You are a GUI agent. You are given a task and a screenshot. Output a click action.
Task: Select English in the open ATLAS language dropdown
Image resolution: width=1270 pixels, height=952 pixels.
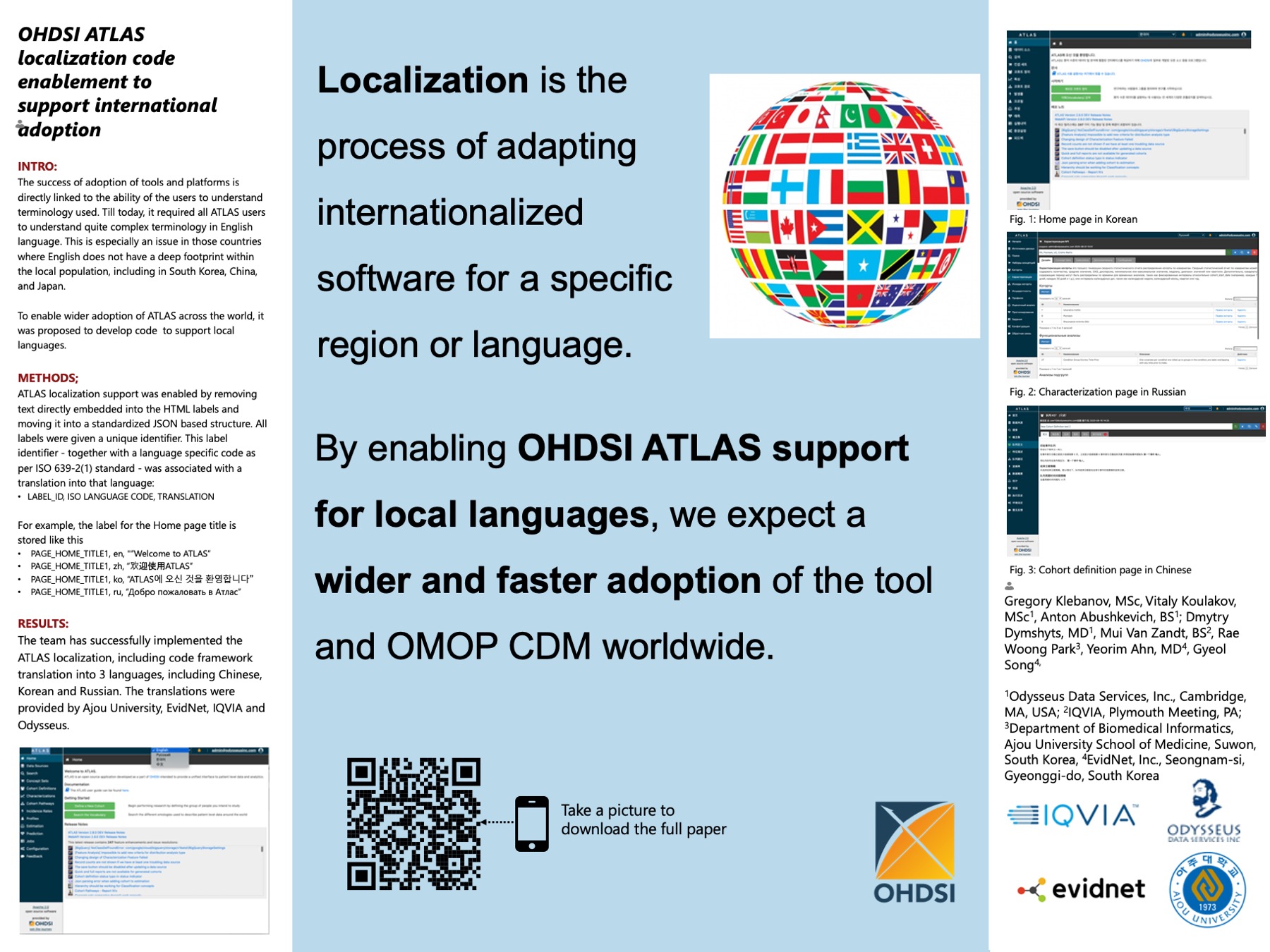point(163,750)
